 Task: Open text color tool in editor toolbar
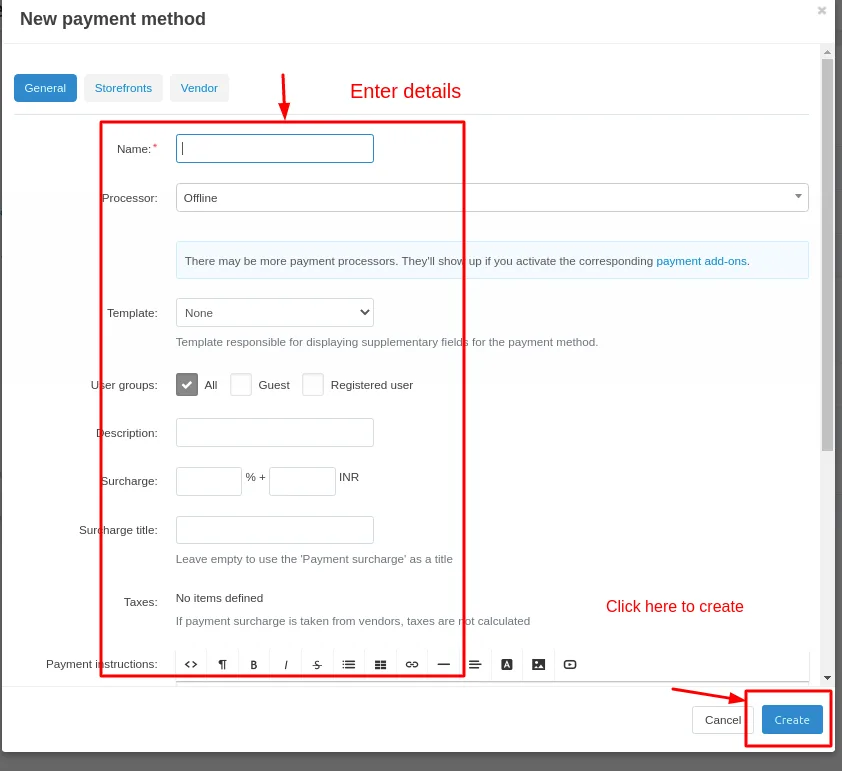[507, 664]
